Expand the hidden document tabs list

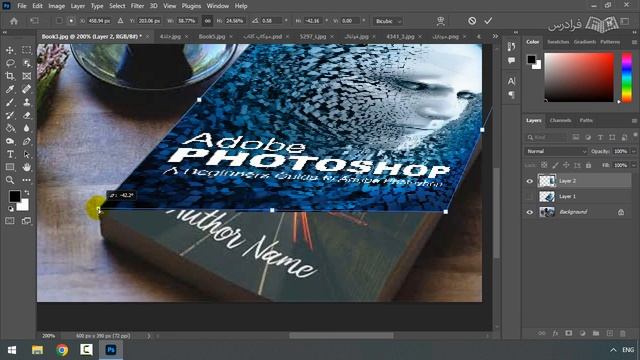click(x=495, y=36)
